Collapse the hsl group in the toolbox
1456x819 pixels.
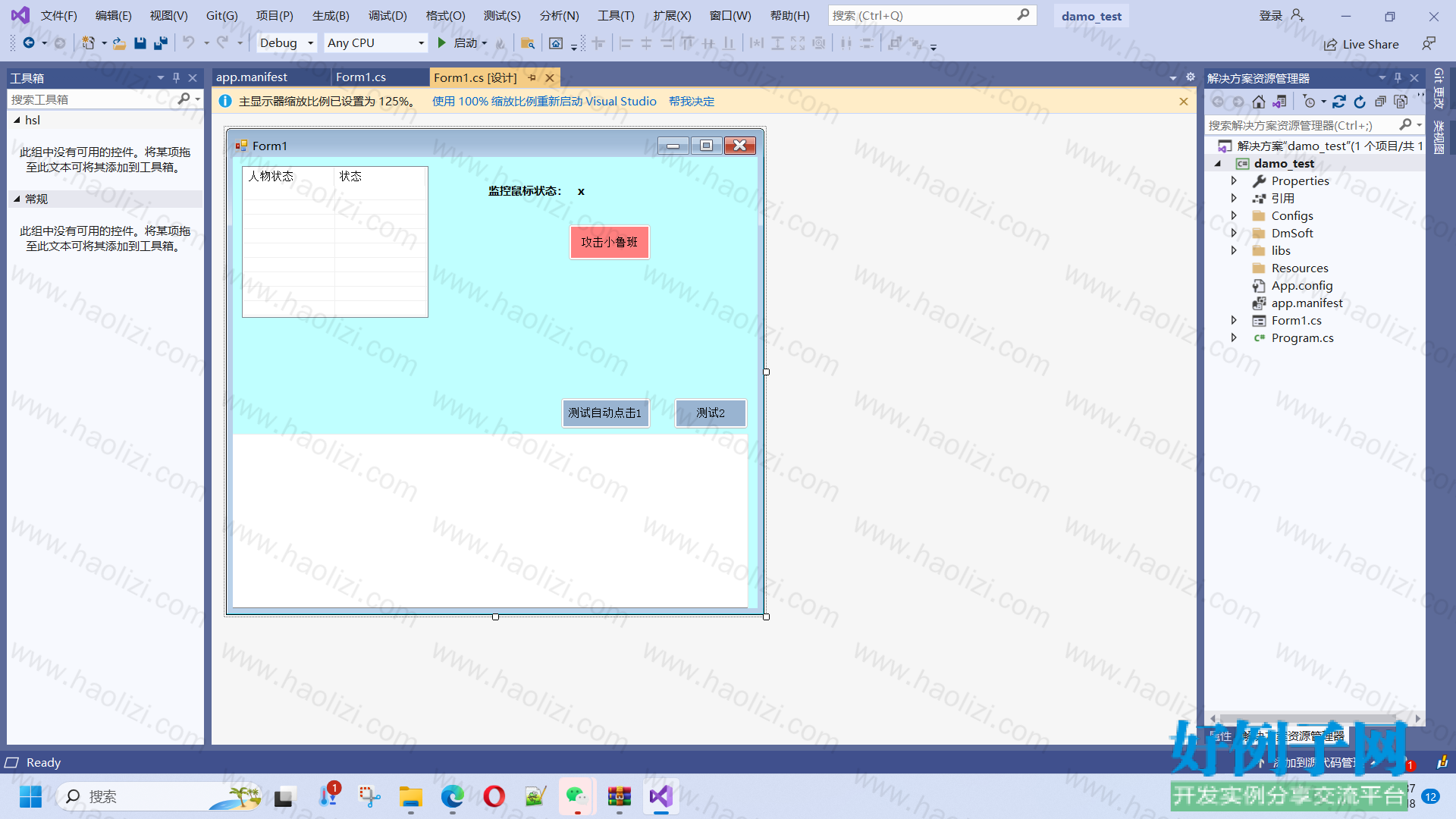click(17, 120)
